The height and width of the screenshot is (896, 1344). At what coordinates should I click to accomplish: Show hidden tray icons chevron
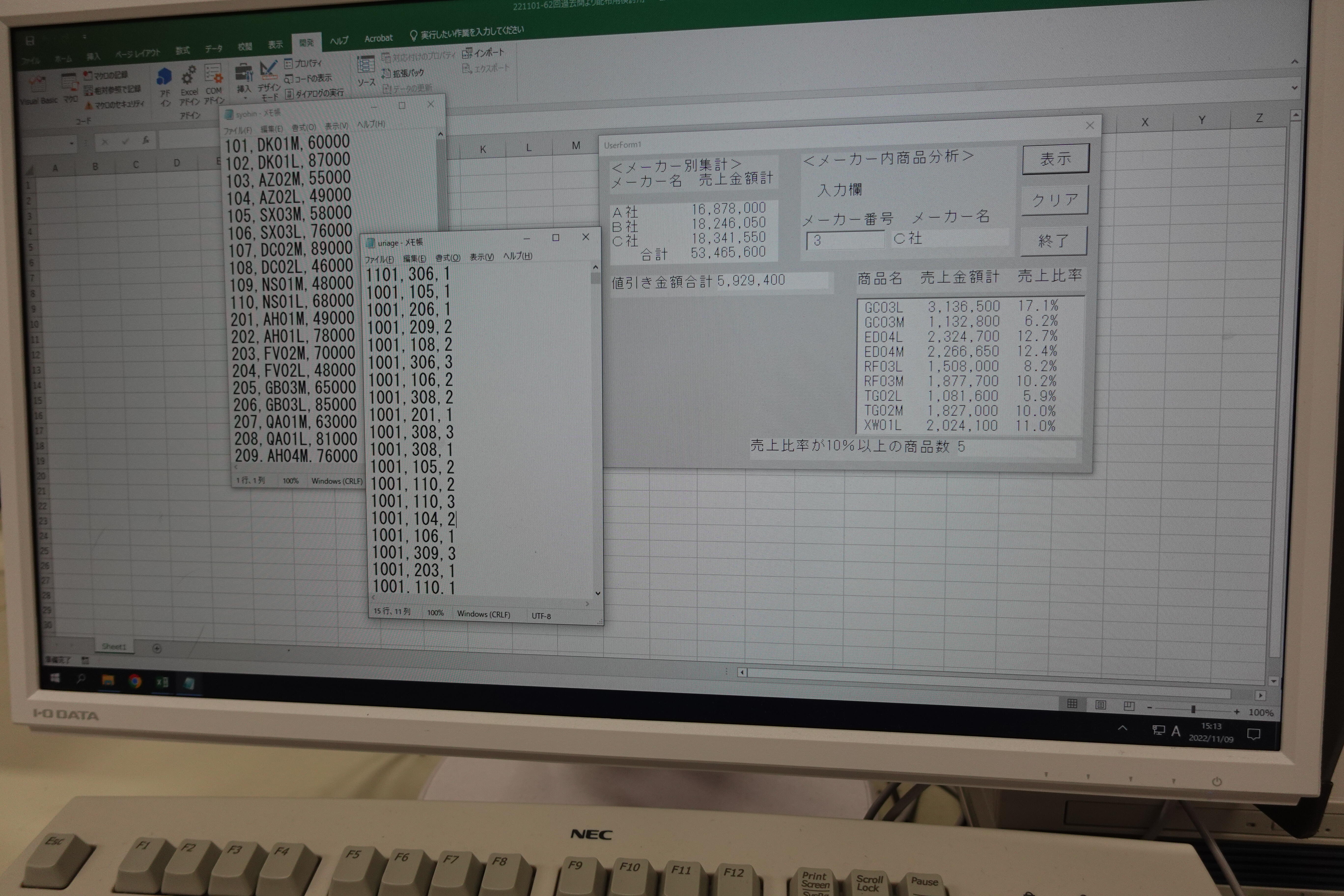click(x=1122, y=728)
